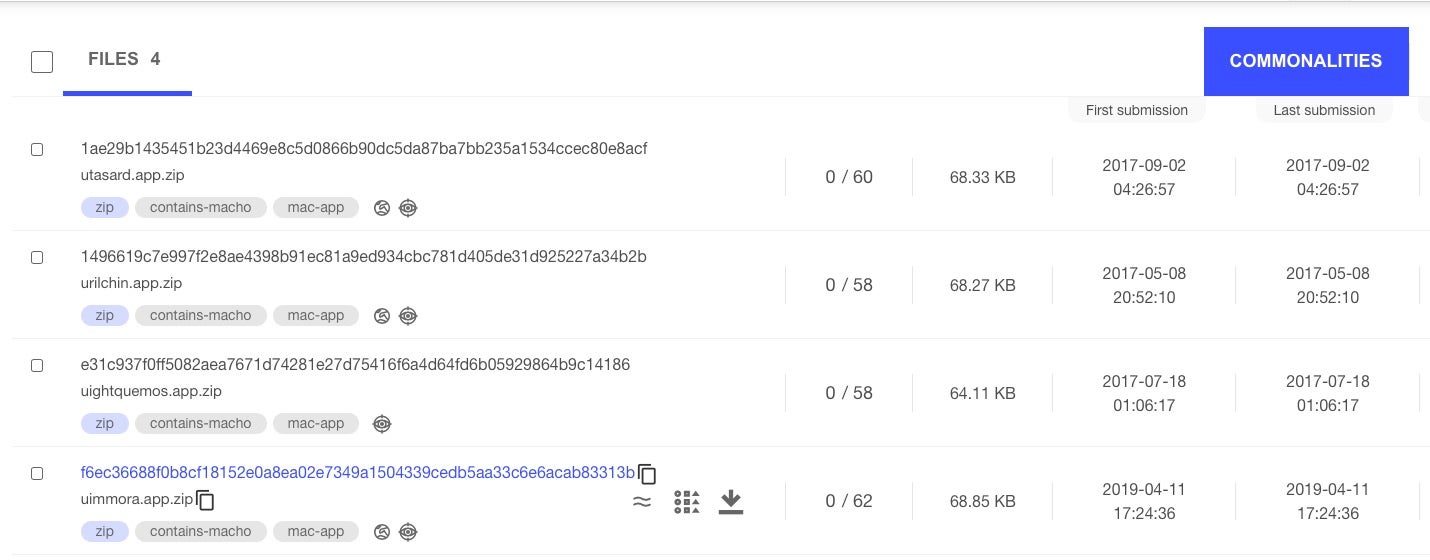Click target icon on uightquemos.app.zip row
The image size is (1430, 560).
point(382,424)
